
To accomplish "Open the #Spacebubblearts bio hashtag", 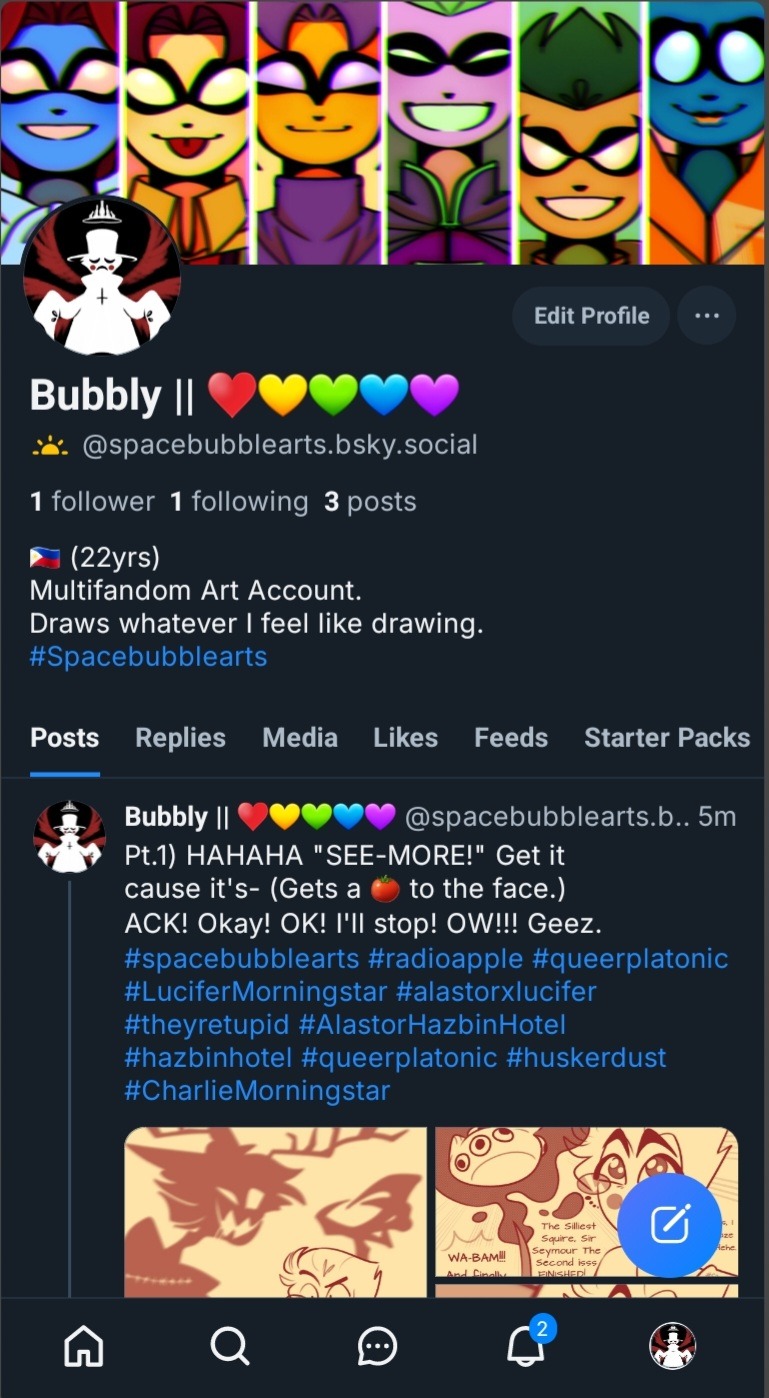I will coord(148,657).
